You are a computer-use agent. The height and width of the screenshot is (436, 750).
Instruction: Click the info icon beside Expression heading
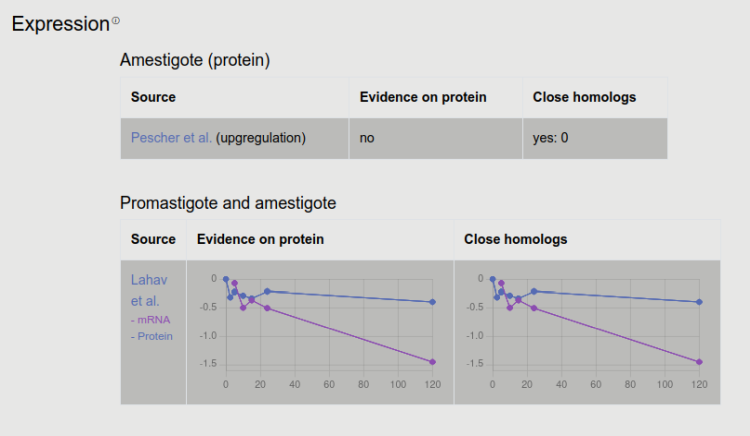coord(116,21)
